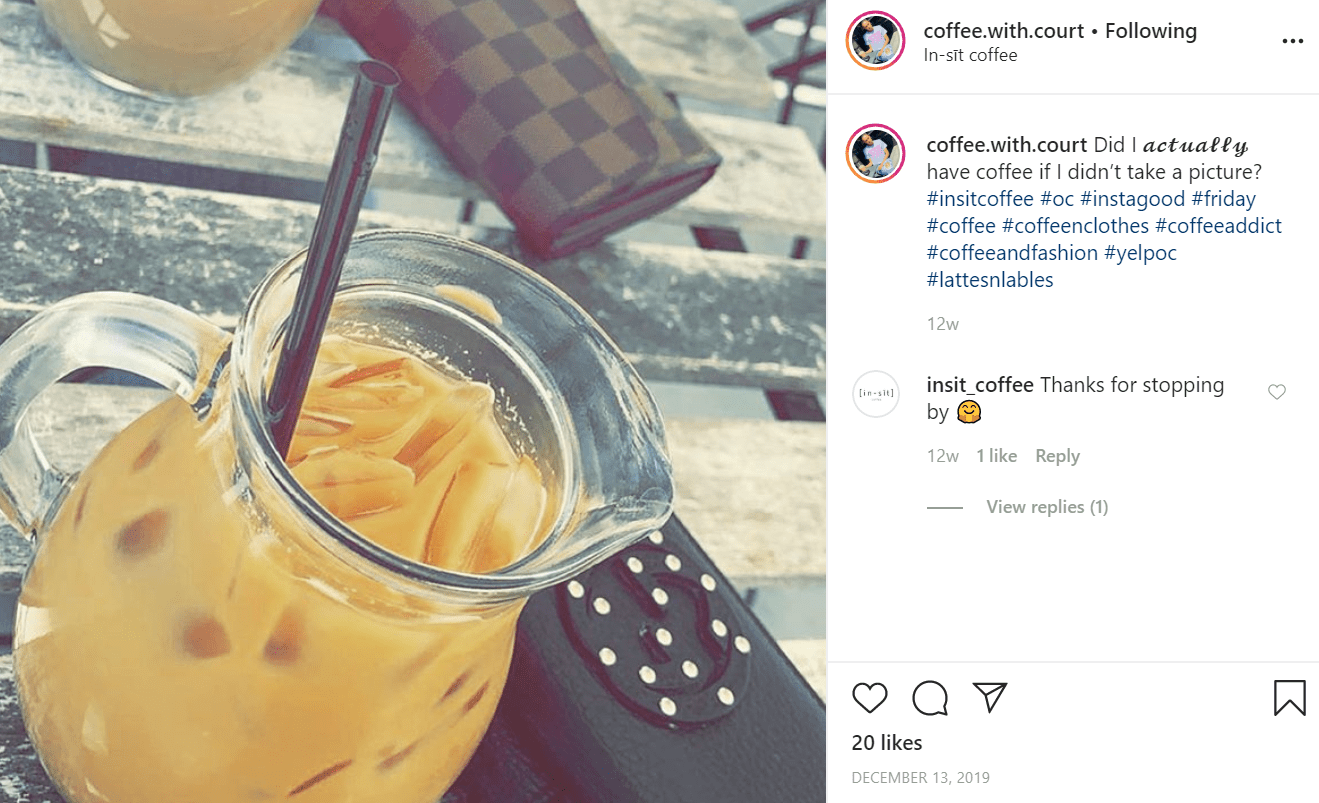The height and width of the screenshot is (803, 1319).
Task: Open the comment bubble icon
Action: coord(930,697)
